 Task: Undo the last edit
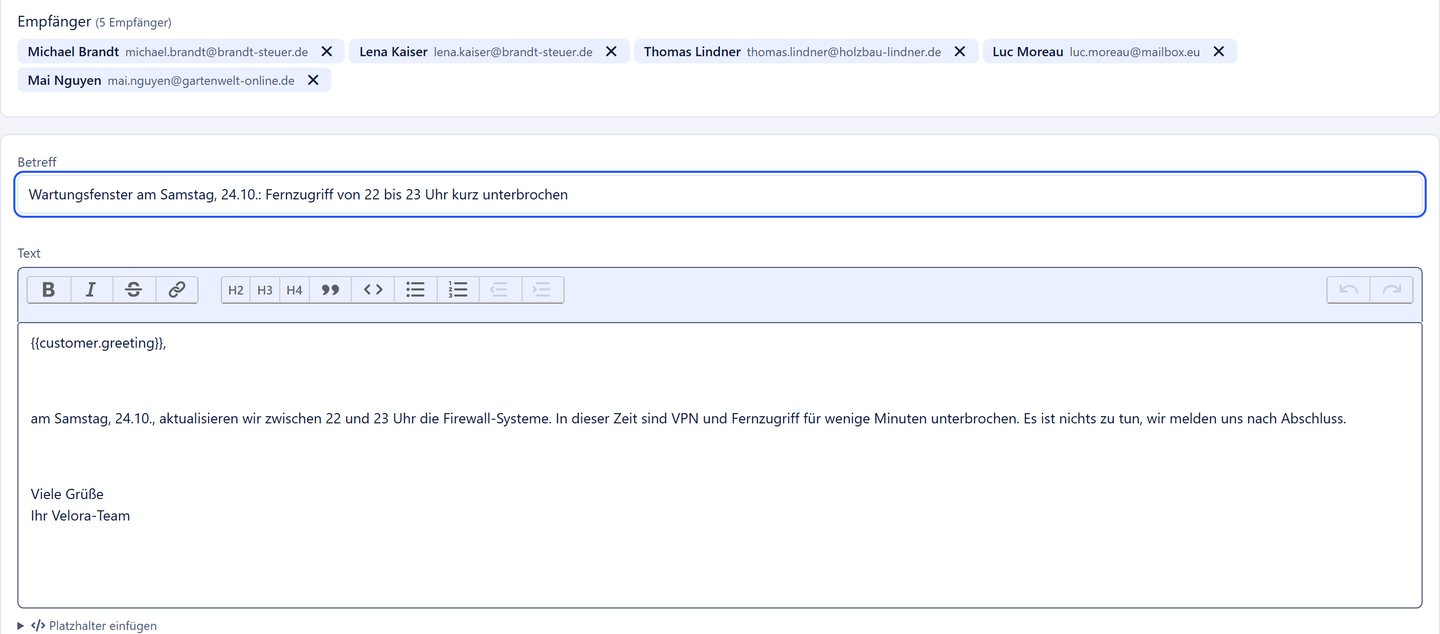[x=1349, y=290]
